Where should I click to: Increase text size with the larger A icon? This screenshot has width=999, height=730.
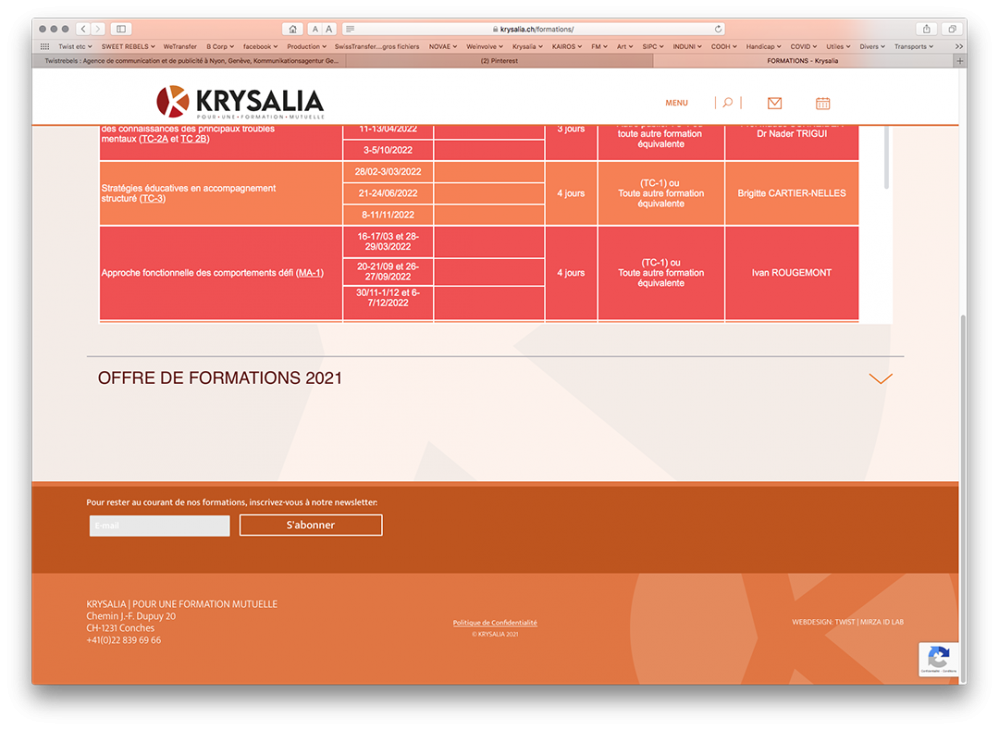click(x=329, y=28)
